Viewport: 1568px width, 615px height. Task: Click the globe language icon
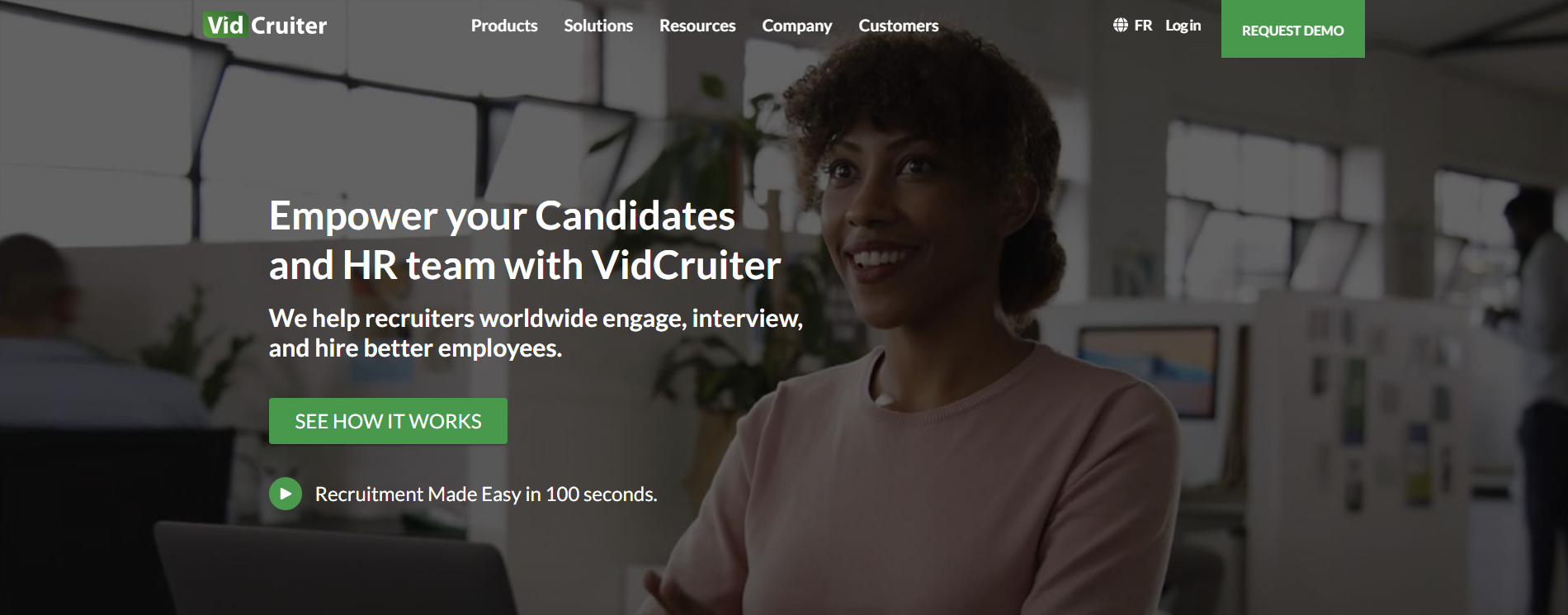tap(1120, 26)
